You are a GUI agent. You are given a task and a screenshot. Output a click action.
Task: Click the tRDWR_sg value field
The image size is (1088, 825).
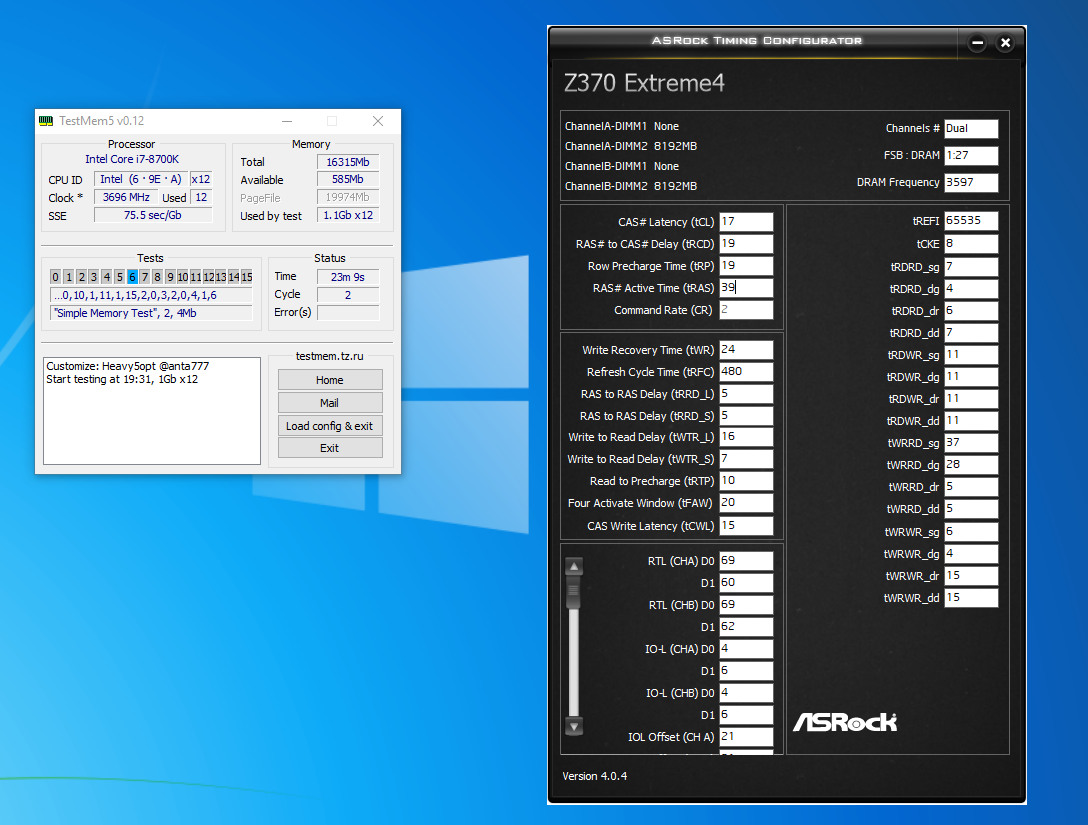pyautogui.click(x=971, y=355)
